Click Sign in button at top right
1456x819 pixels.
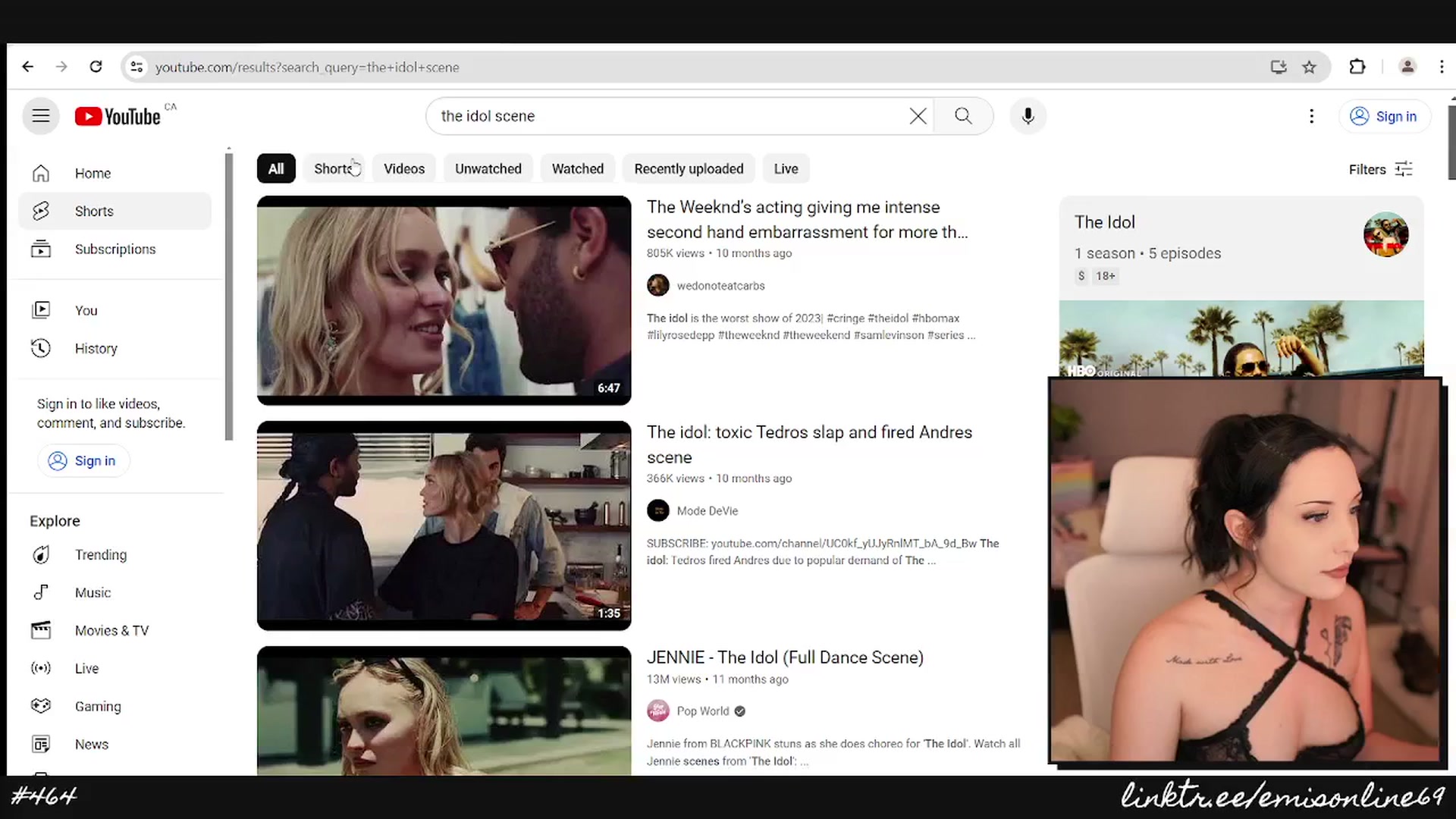tap(1385, 116)
